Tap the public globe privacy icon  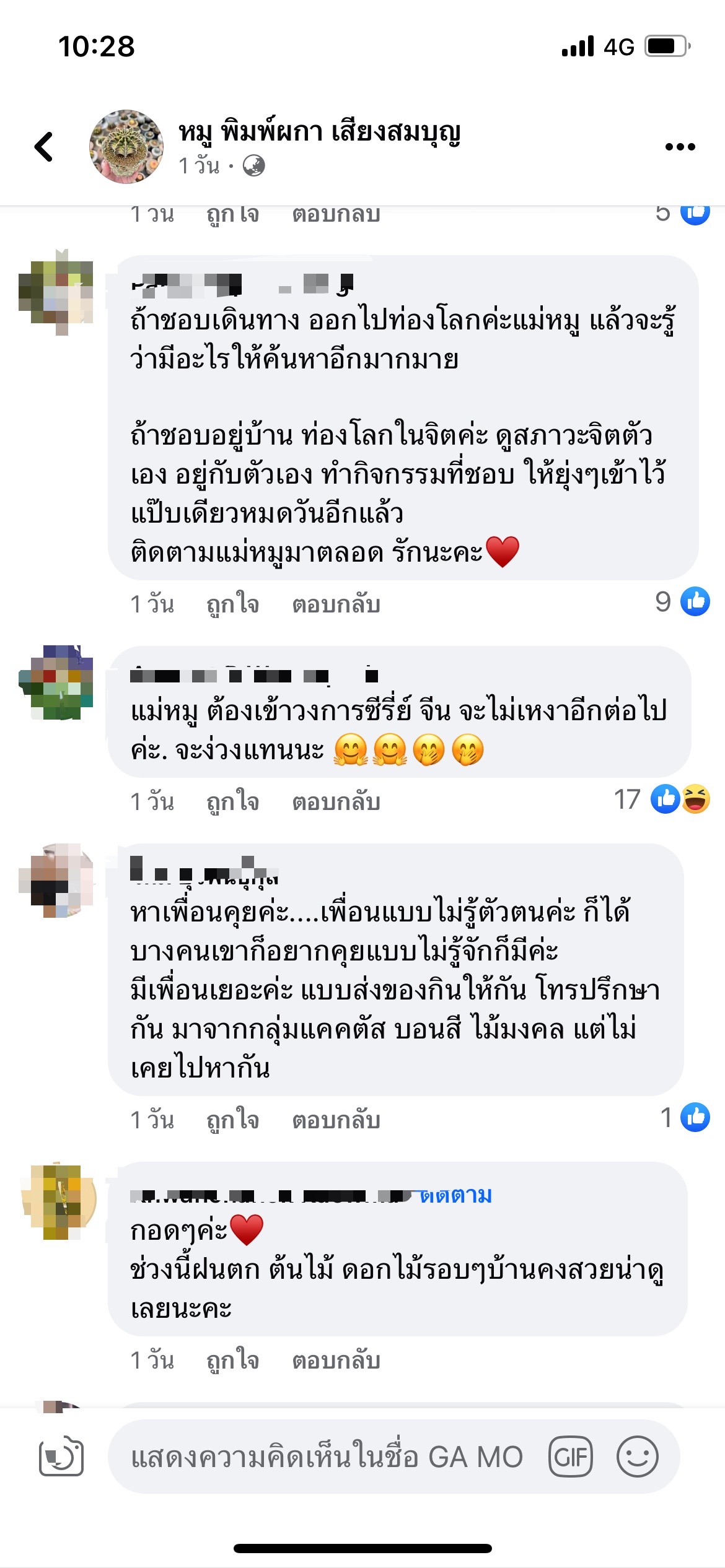tap(253, 165)
